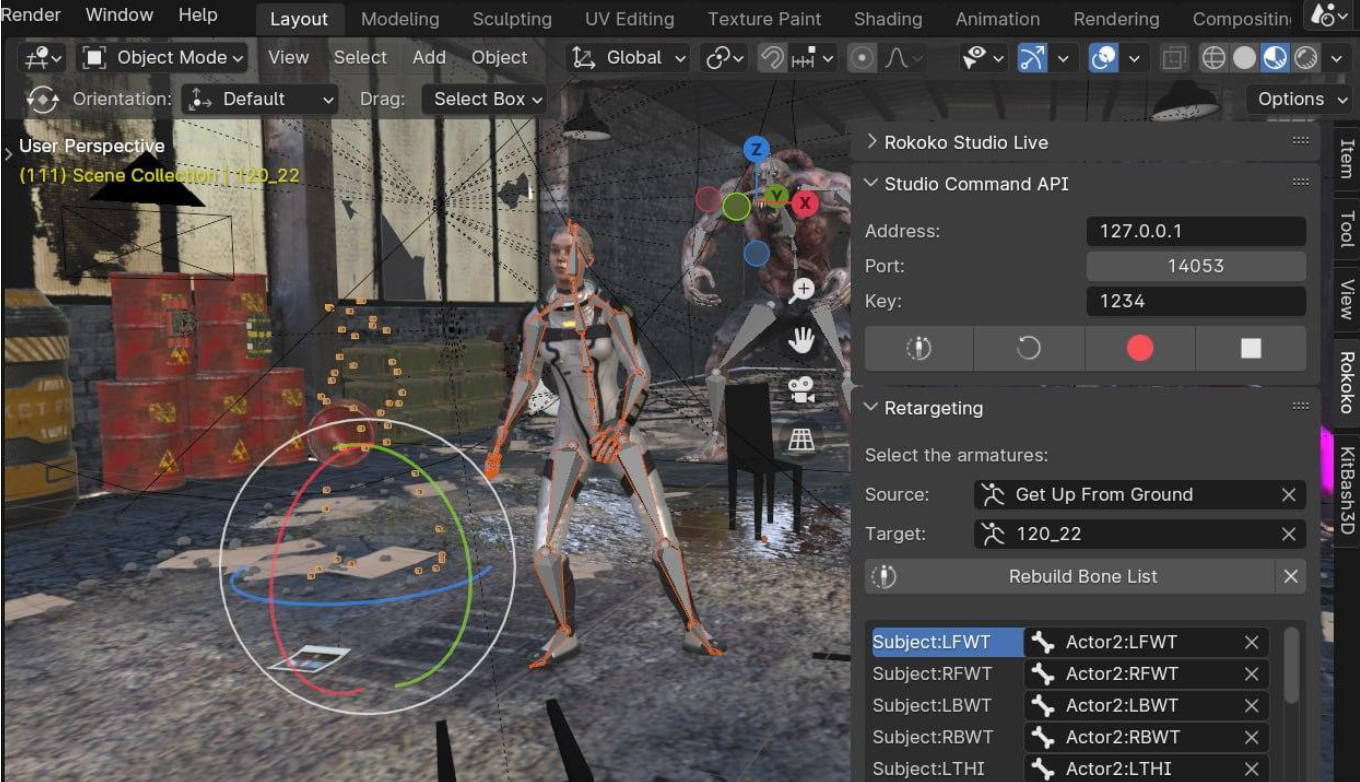Toggle proportional editing

click(x=861, y=58)
